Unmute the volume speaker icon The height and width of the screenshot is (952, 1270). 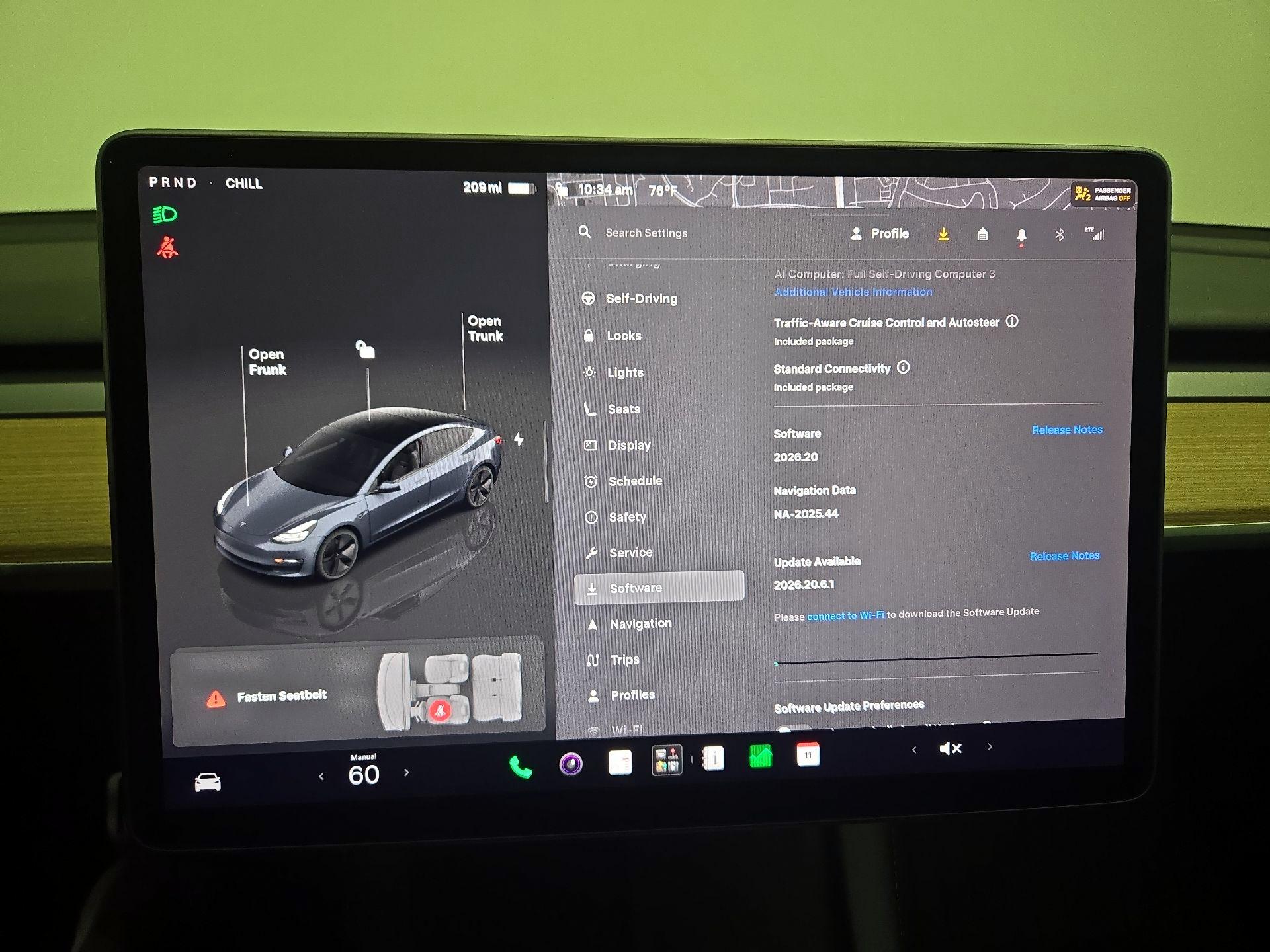pos(950,748)
